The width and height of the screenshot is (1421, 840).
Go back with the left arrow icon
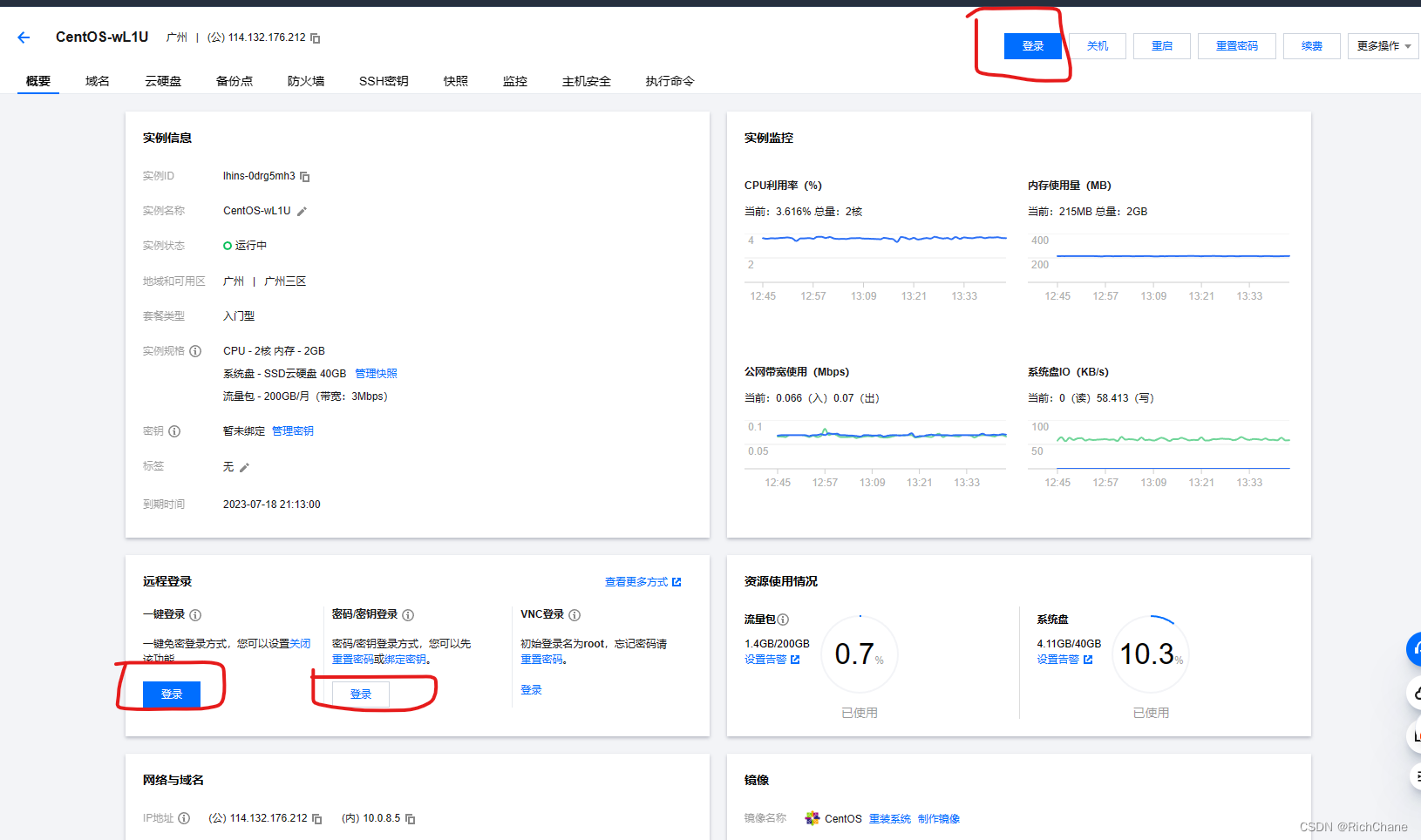(x=24, y=37)
